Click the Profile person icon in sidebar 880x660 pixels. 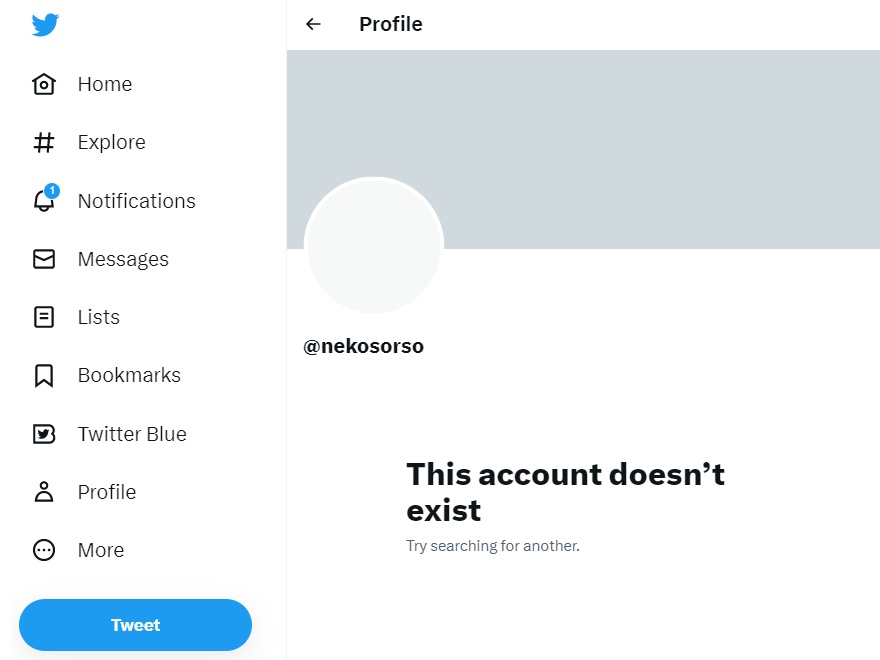tap(44, 492)
